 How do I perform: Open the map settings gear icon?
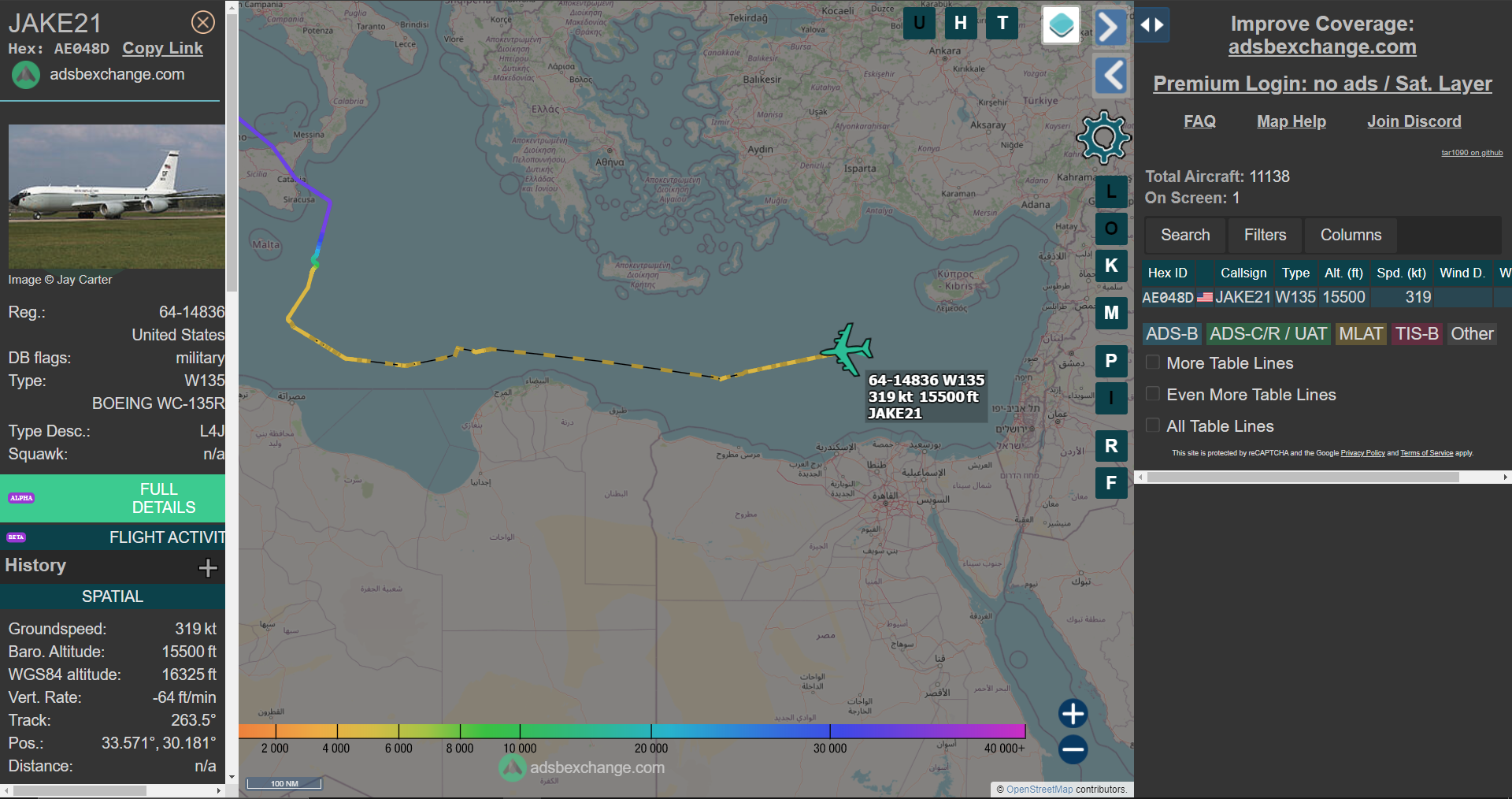click(1103, 138)
